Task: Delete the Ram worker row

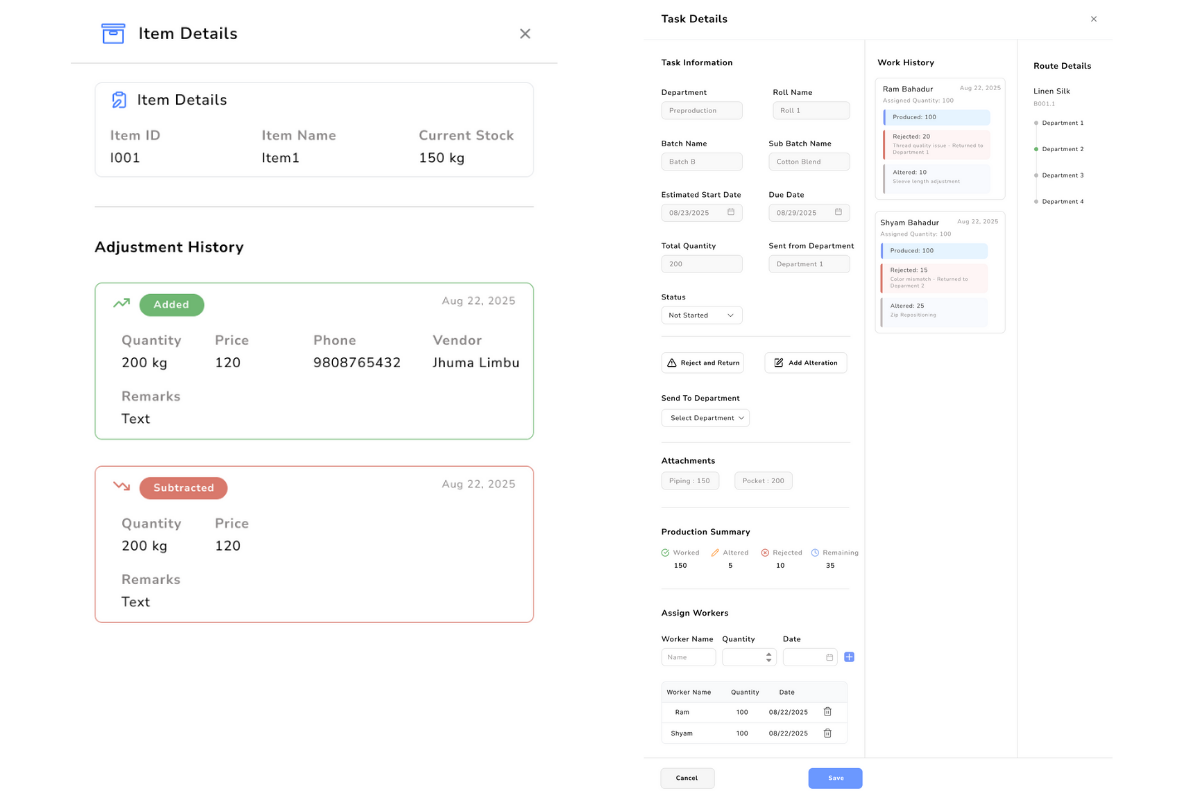Action: click(827, 712)
